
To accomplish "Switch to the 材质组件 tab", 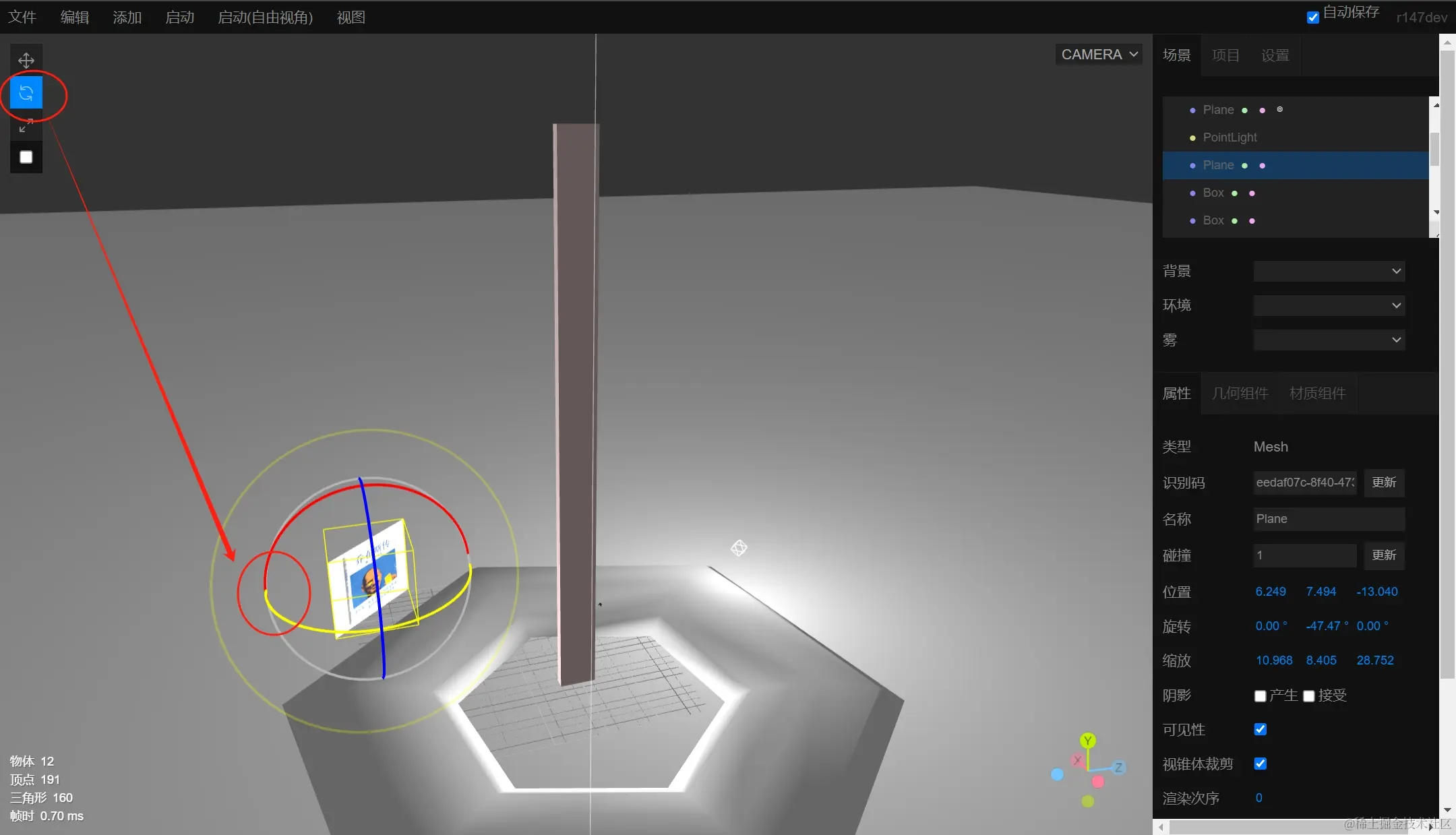I will (x=1317, y=394).
